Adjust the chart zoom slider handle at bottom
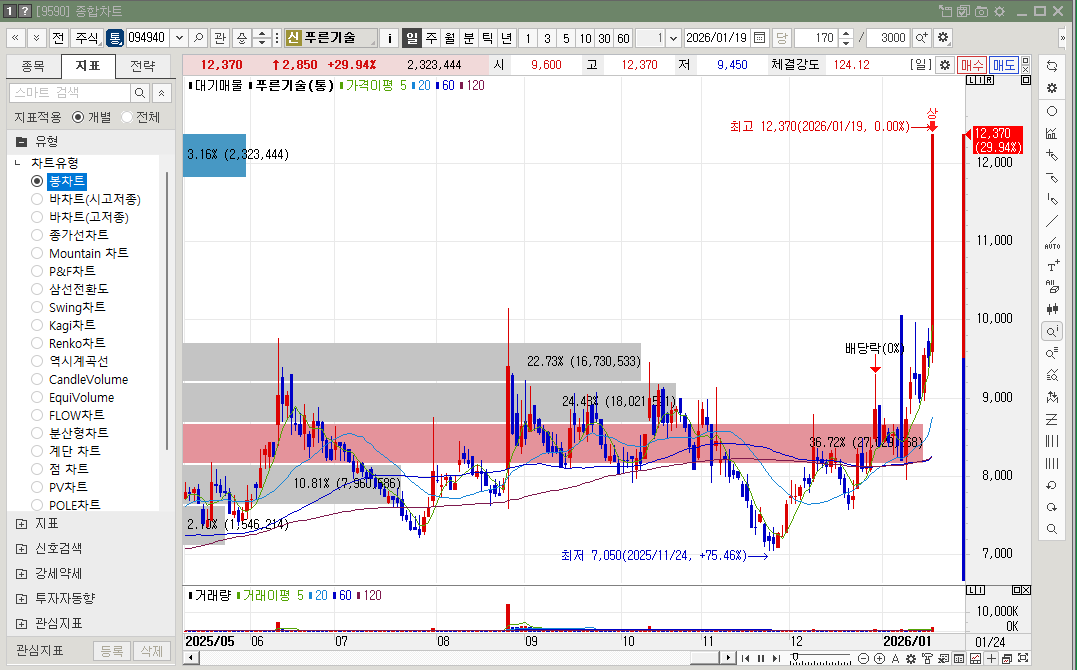Screen dimensions: 1077x670 click(x=795, y=658)
